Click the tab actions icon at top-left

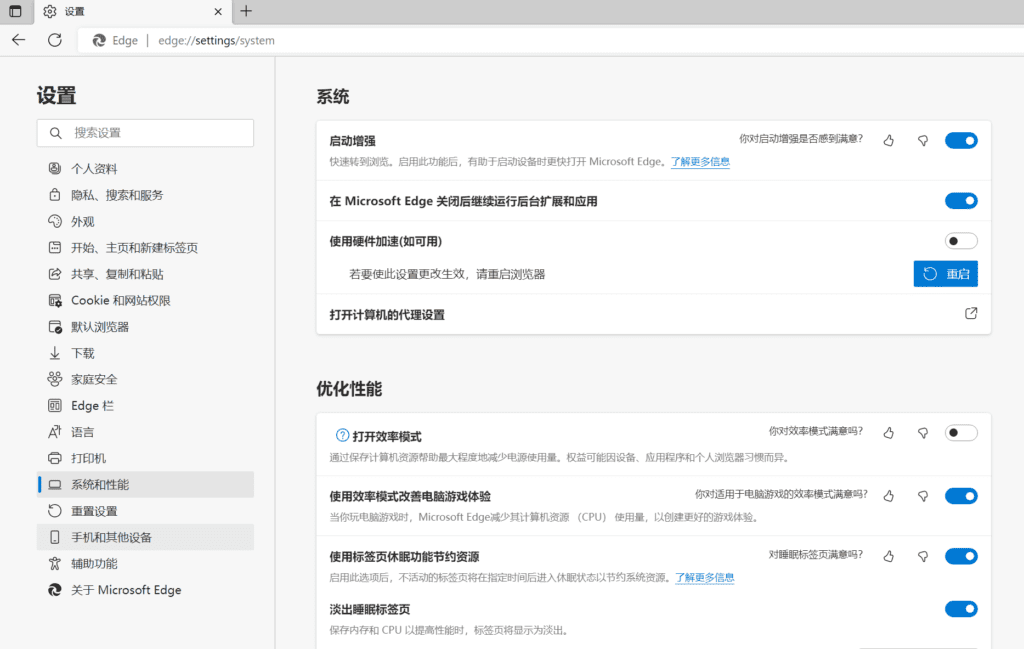tap(15, 11)
